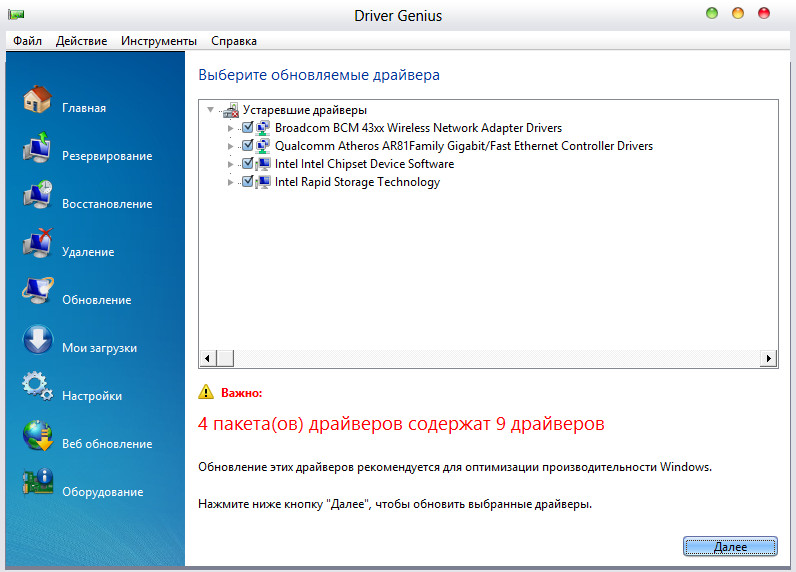Open Оборудование hardware board icon
This screenshot has width=796, height=572.
[x=37, y=485]
